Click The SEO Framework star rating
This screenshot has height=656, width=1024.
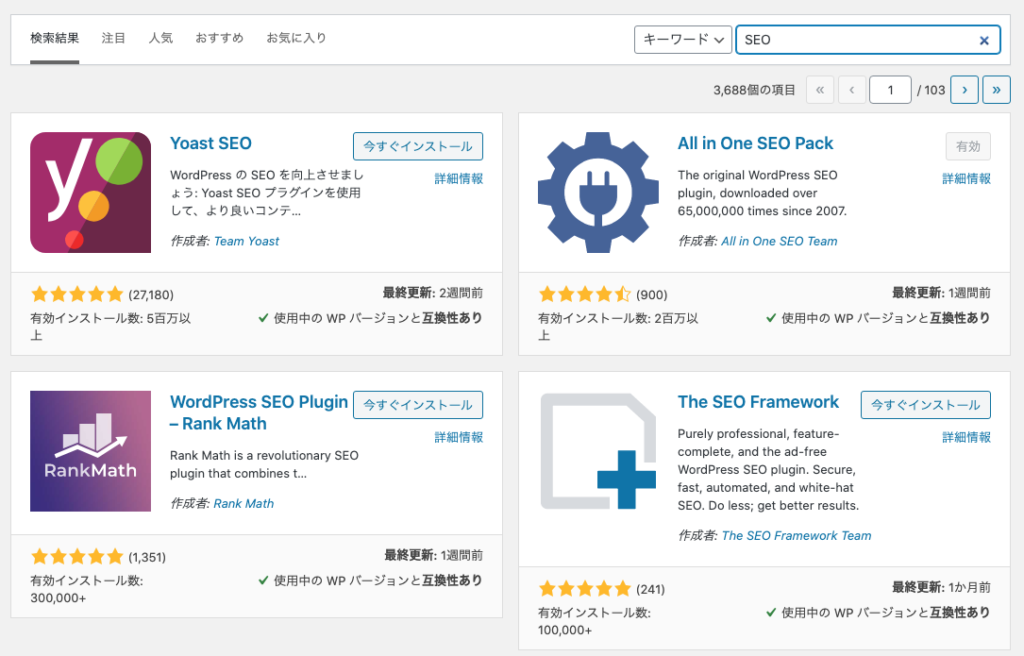[x=585, y=589]
